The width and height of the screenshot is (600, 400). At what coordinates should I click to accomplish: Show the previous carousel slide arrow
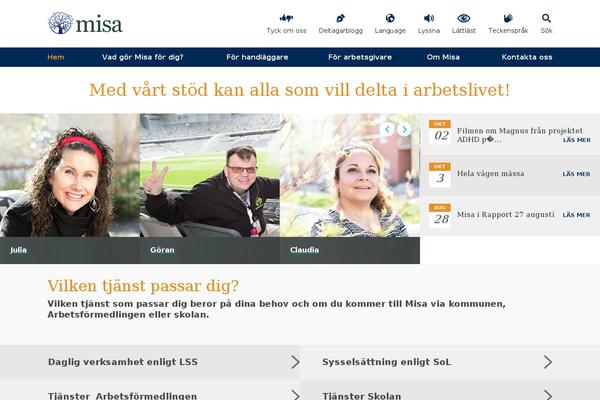click(387, 129)
